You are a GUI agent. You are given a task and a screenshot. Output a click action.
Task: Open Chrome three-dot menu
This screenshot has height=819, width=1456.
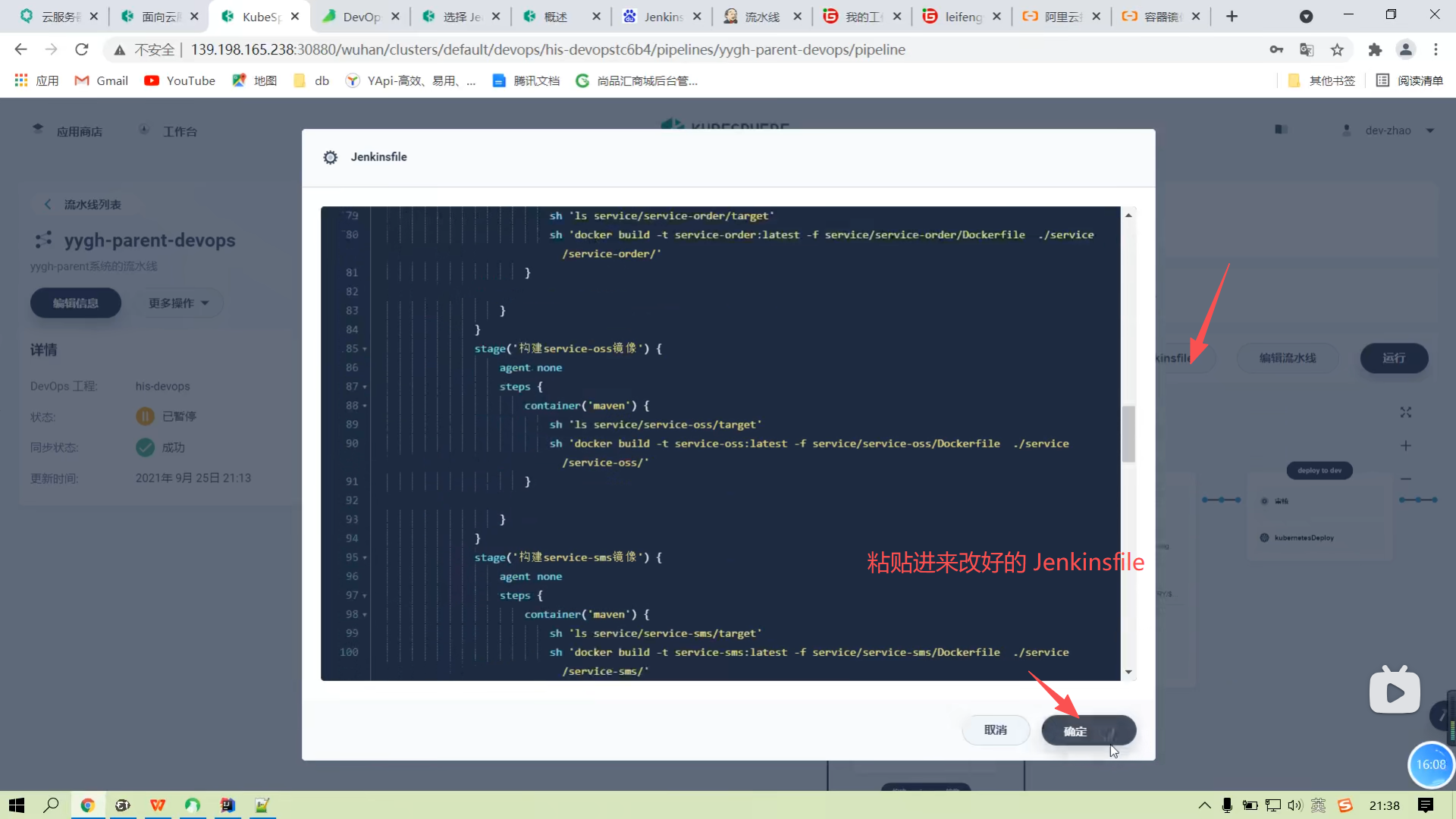[1436, 49]
